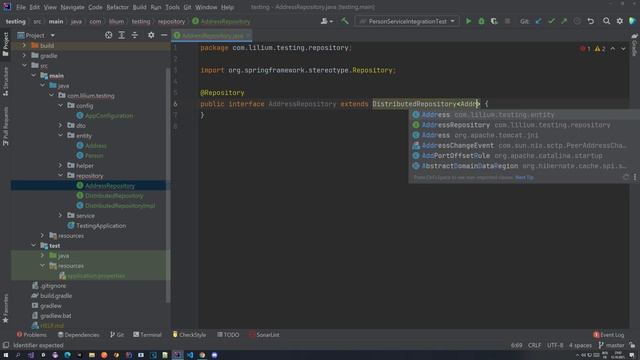Expand all icon in Project panel
The image size is (640, 360).
122,36
